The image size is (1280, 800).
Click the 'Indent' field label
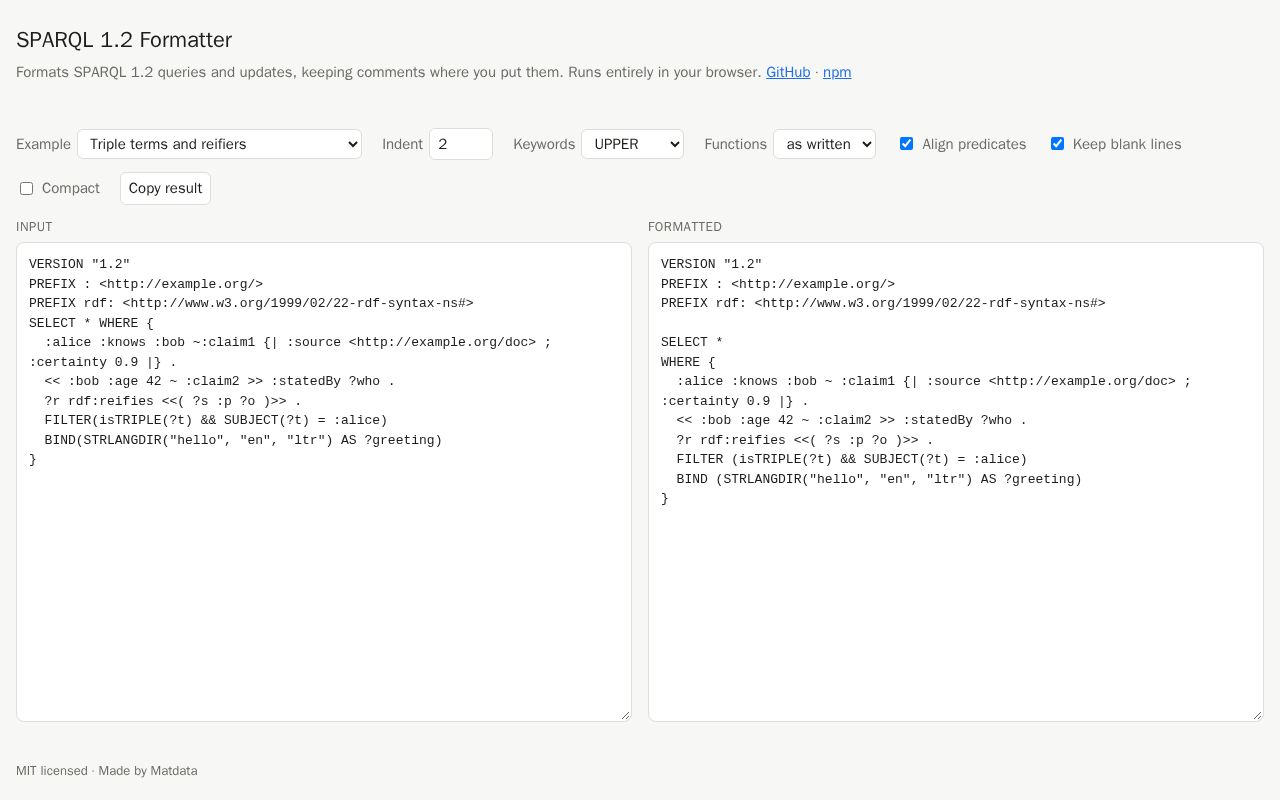click(402, 144)
